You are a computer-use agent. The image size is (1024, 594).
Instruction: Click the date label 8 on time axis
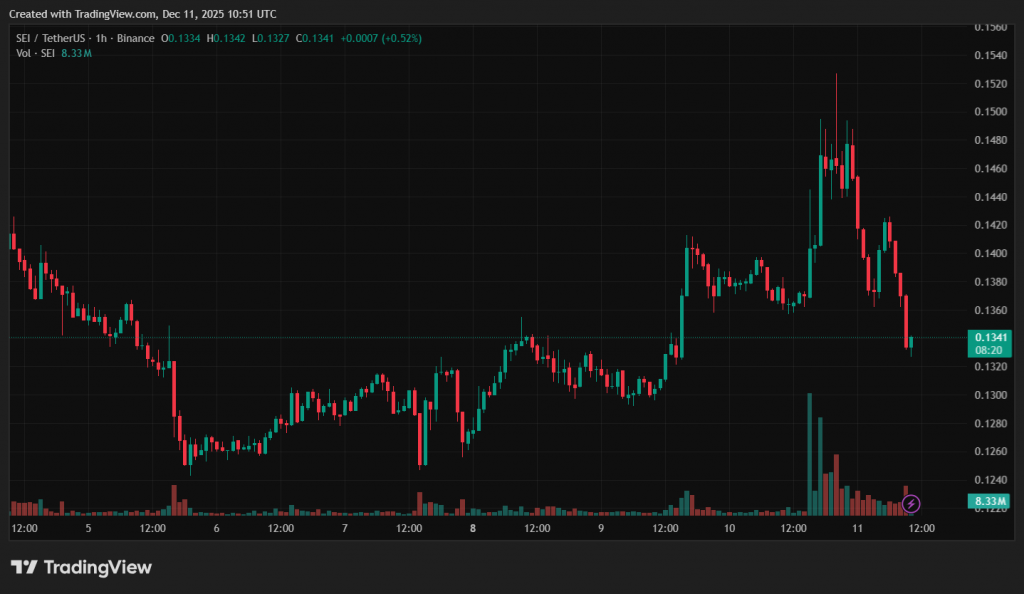472,528
